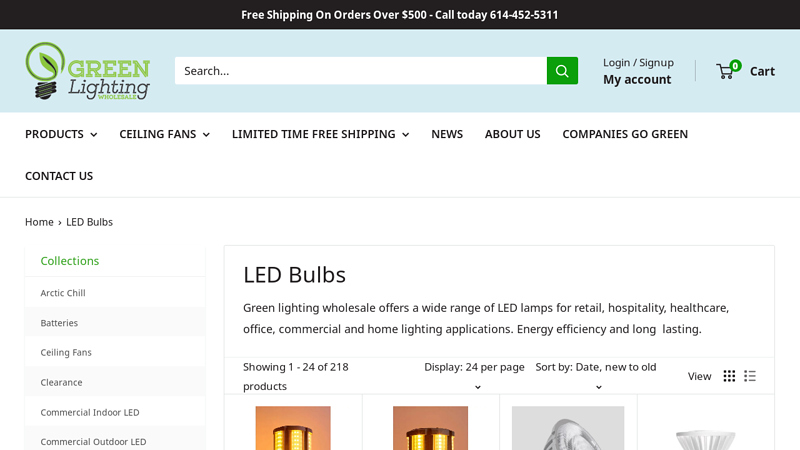The width and height of the screenshot is (800, 450).
Task: Open the NEWS menu item
Action: (x=447, y=134)
